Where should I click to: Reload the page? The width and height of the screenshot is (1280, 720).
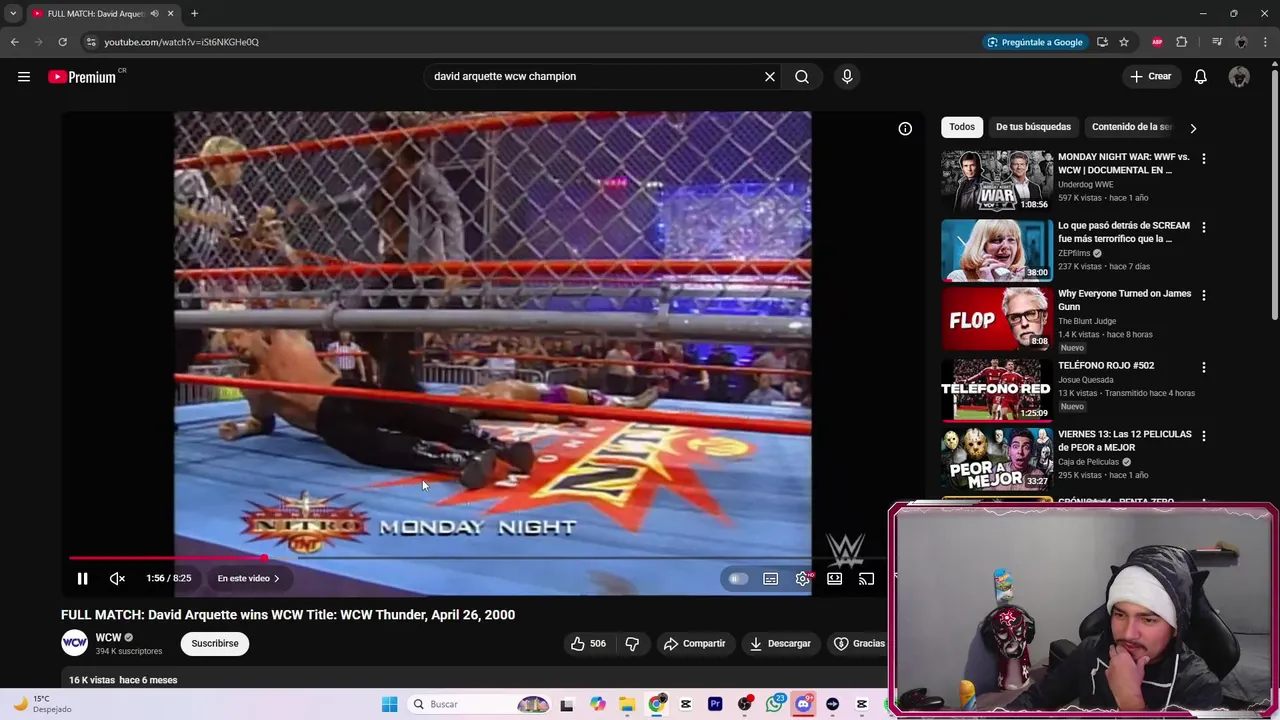pos(62,42)
